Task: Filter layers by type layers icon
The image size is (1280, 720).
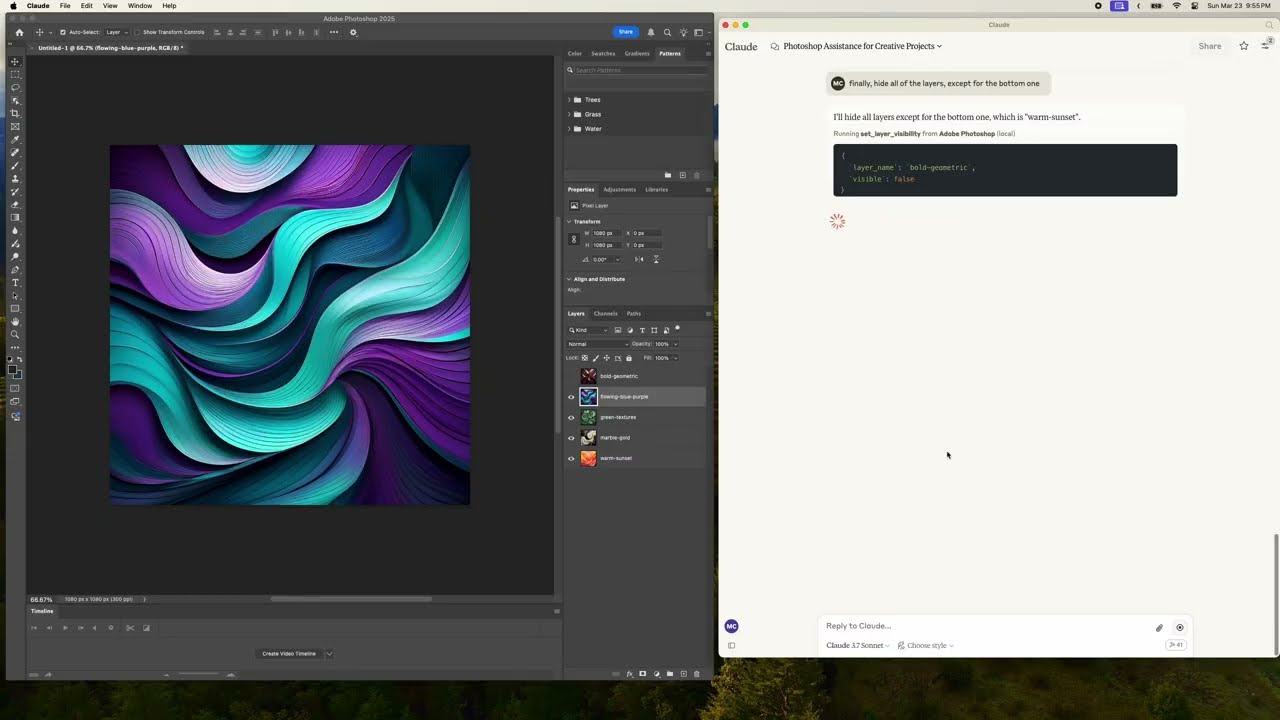Action: pos(642,330)
